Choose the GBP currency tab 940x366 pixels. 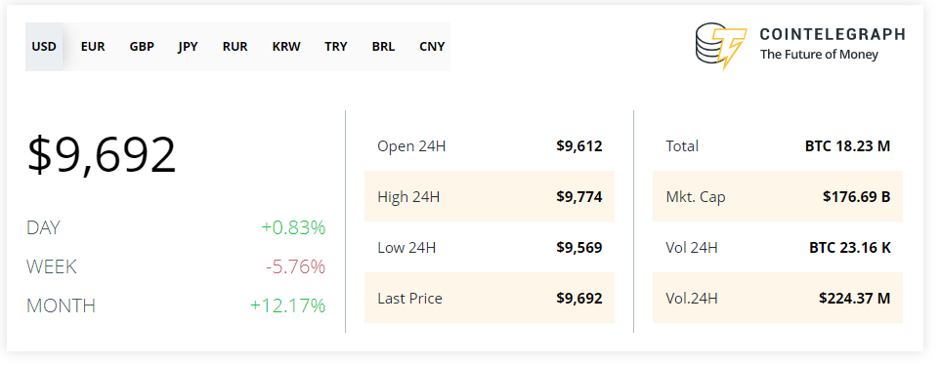click(x=142, y=47)
